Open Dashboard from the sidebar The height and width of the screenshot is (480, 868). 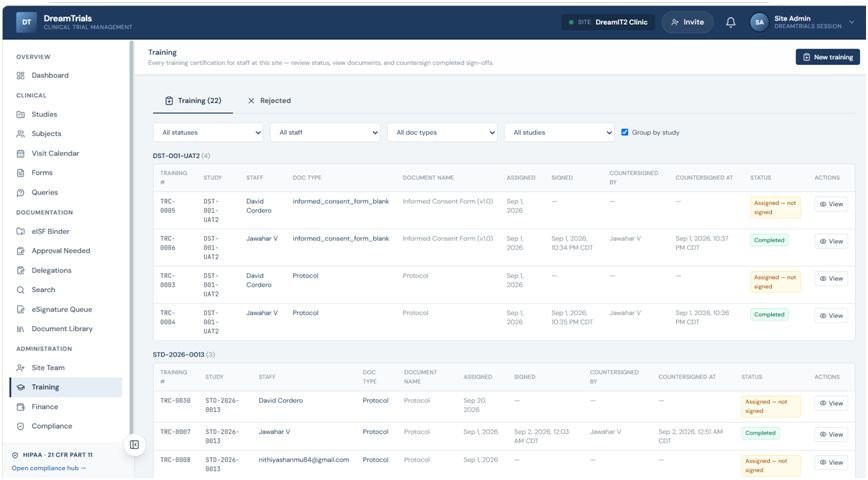point(65,75)
